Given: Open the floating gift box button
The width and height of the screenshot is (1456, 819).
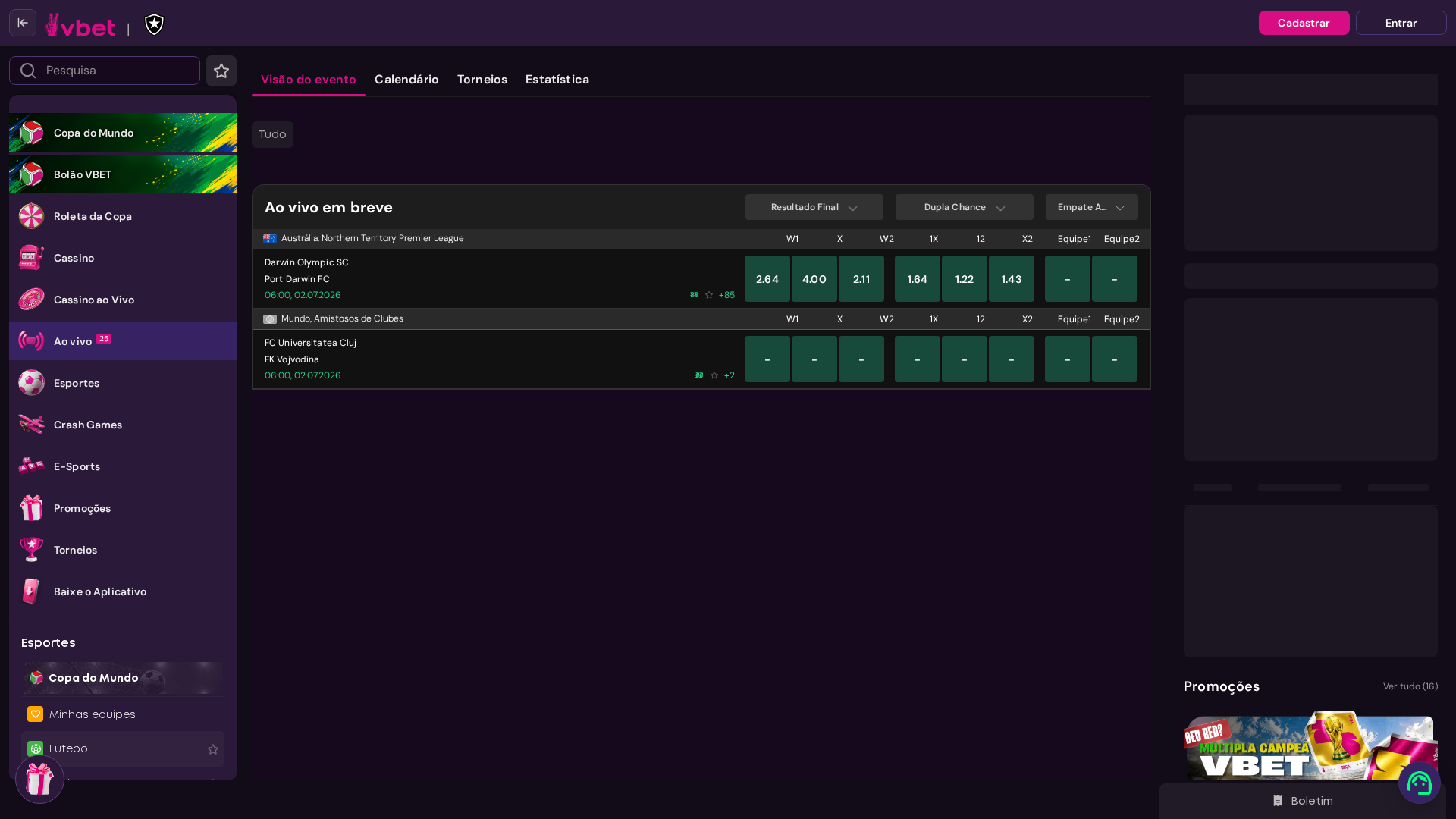Looking at the screenshot, I should [x=39, y=779].
